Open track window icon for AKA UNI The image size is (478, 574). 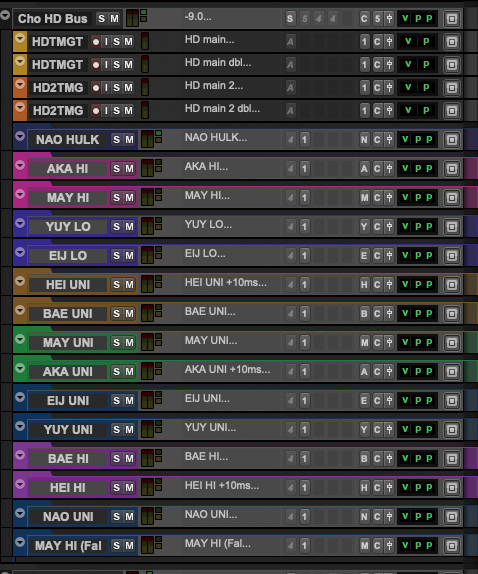coord(452,372)
